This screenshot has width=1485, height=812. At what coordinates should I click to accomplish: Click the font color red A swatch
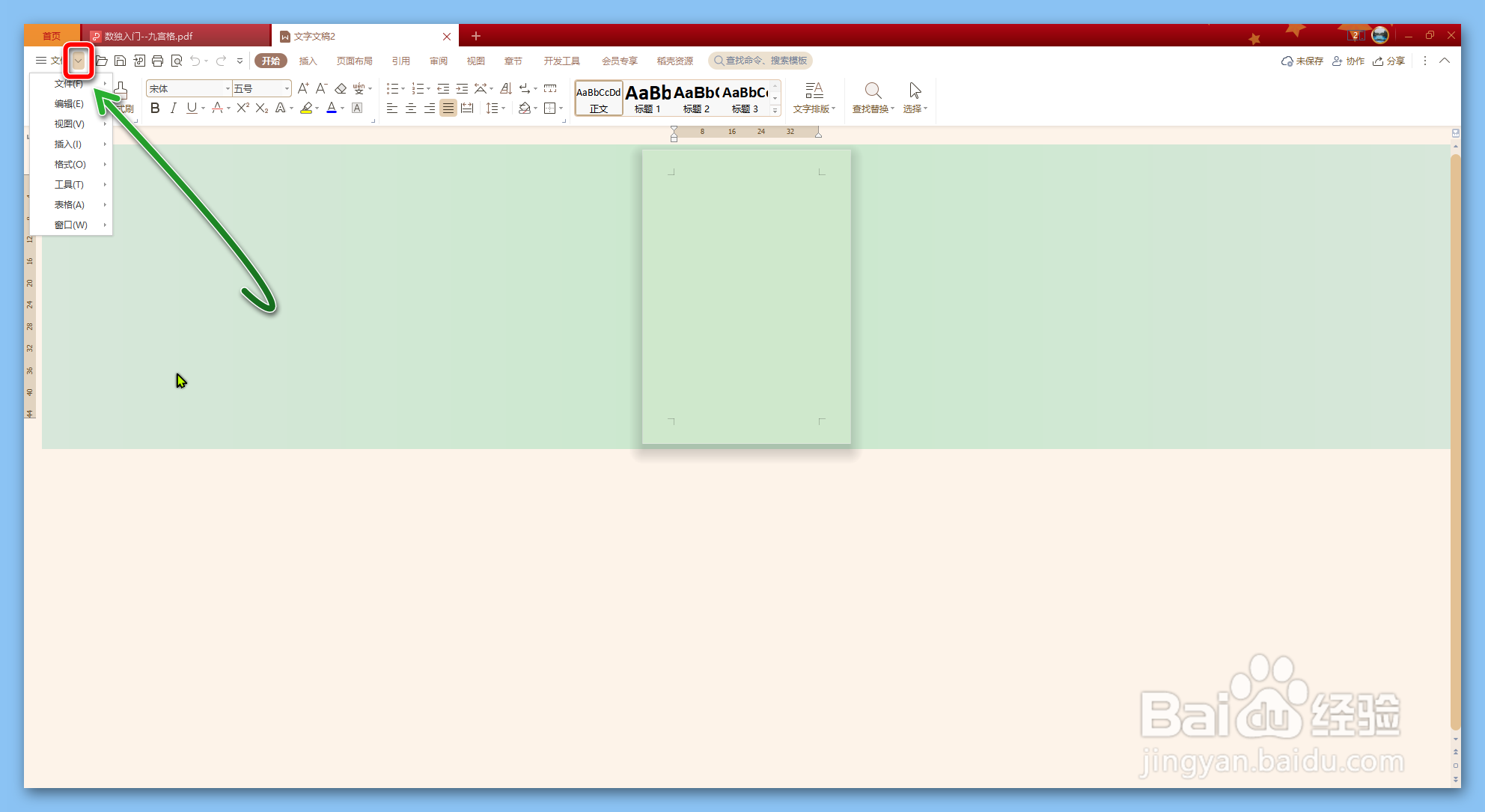(332, 109)
